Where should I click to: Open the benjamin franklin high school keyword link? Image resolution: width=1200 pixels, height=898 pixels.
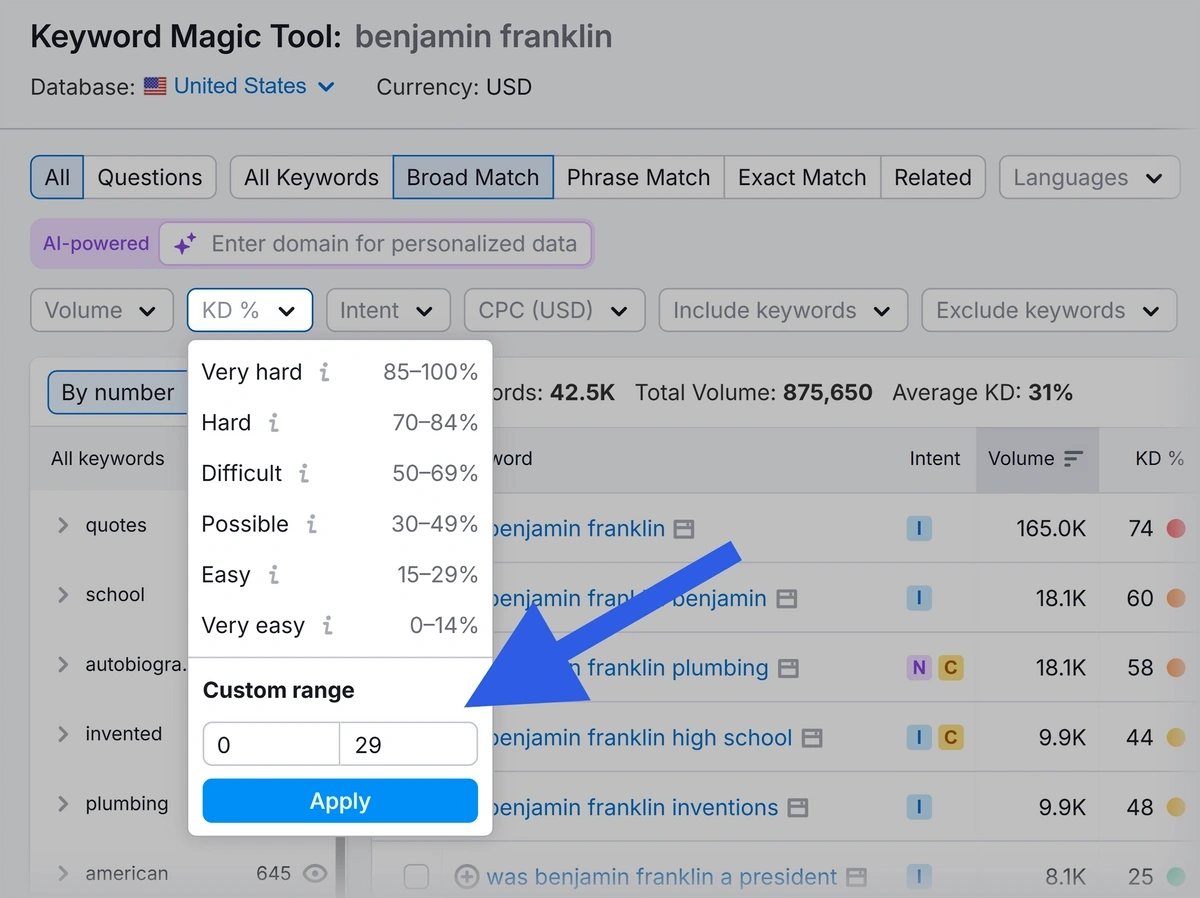(641, 738)
